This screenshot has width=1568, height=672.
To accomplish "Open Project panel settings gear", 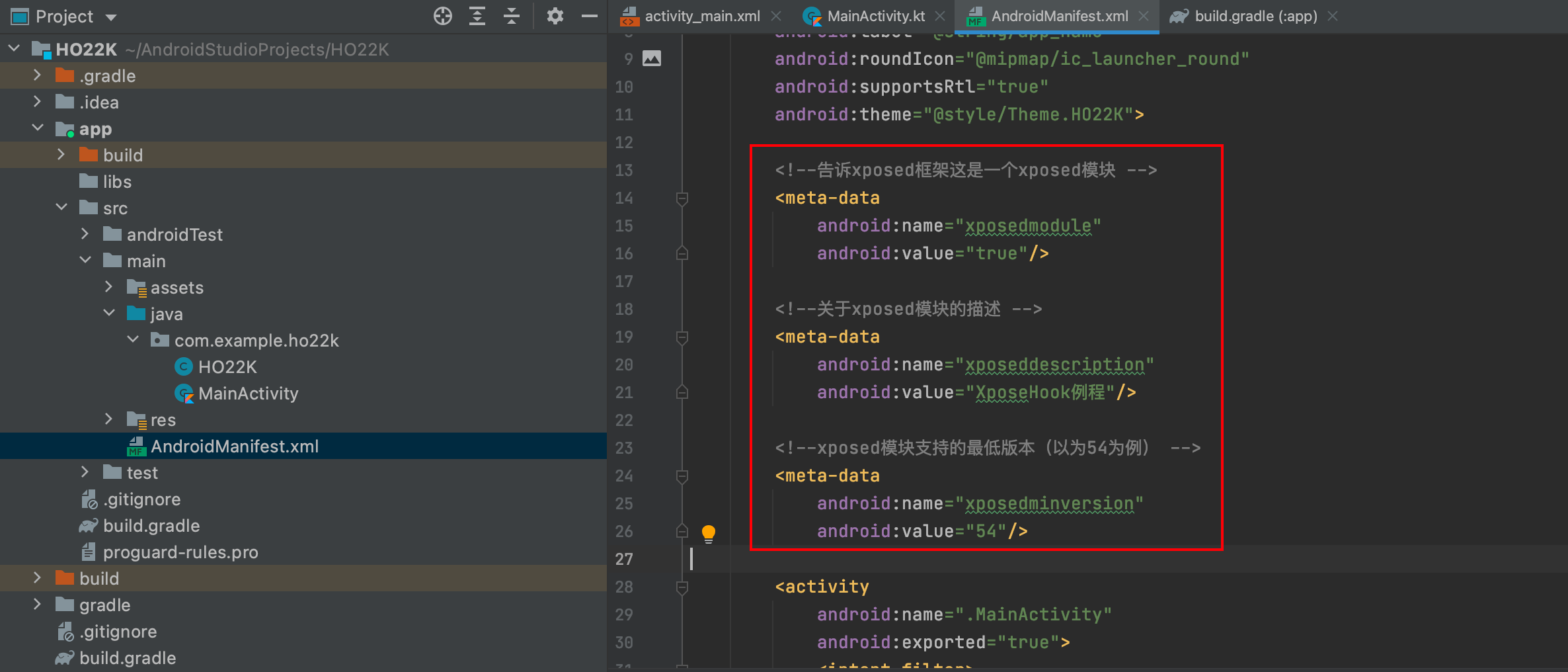I will [x=555, y=16].
